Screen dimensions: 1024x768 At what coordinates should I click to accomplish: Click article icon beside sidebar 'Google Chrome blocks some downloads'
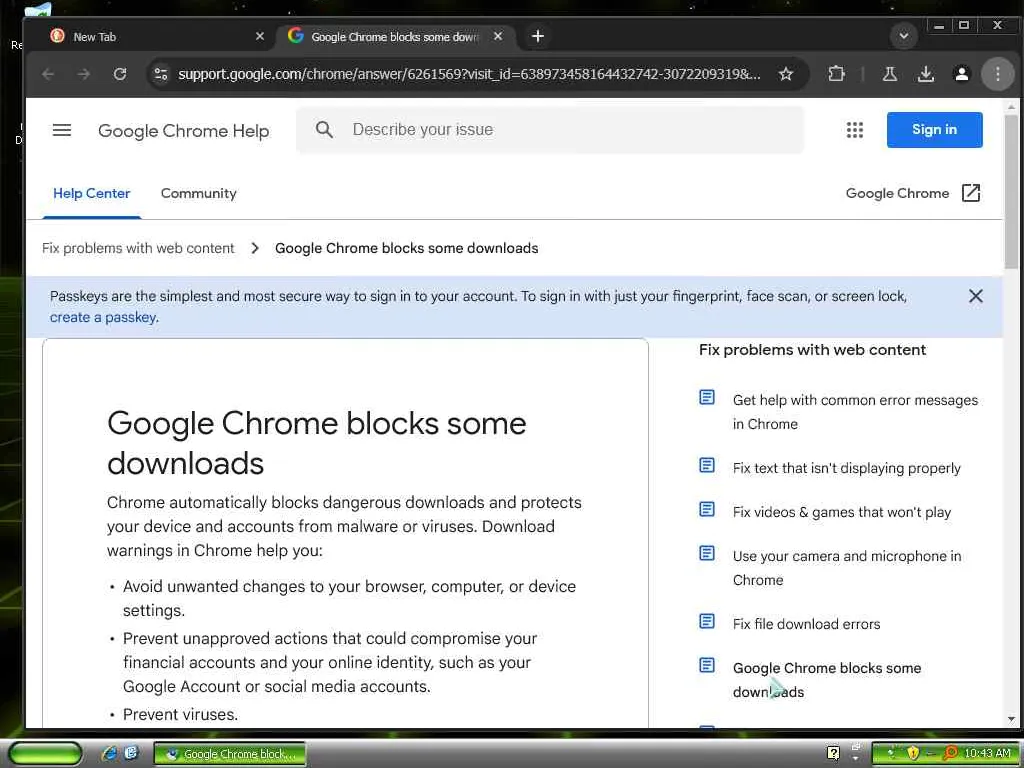click(x=707, y=665)
